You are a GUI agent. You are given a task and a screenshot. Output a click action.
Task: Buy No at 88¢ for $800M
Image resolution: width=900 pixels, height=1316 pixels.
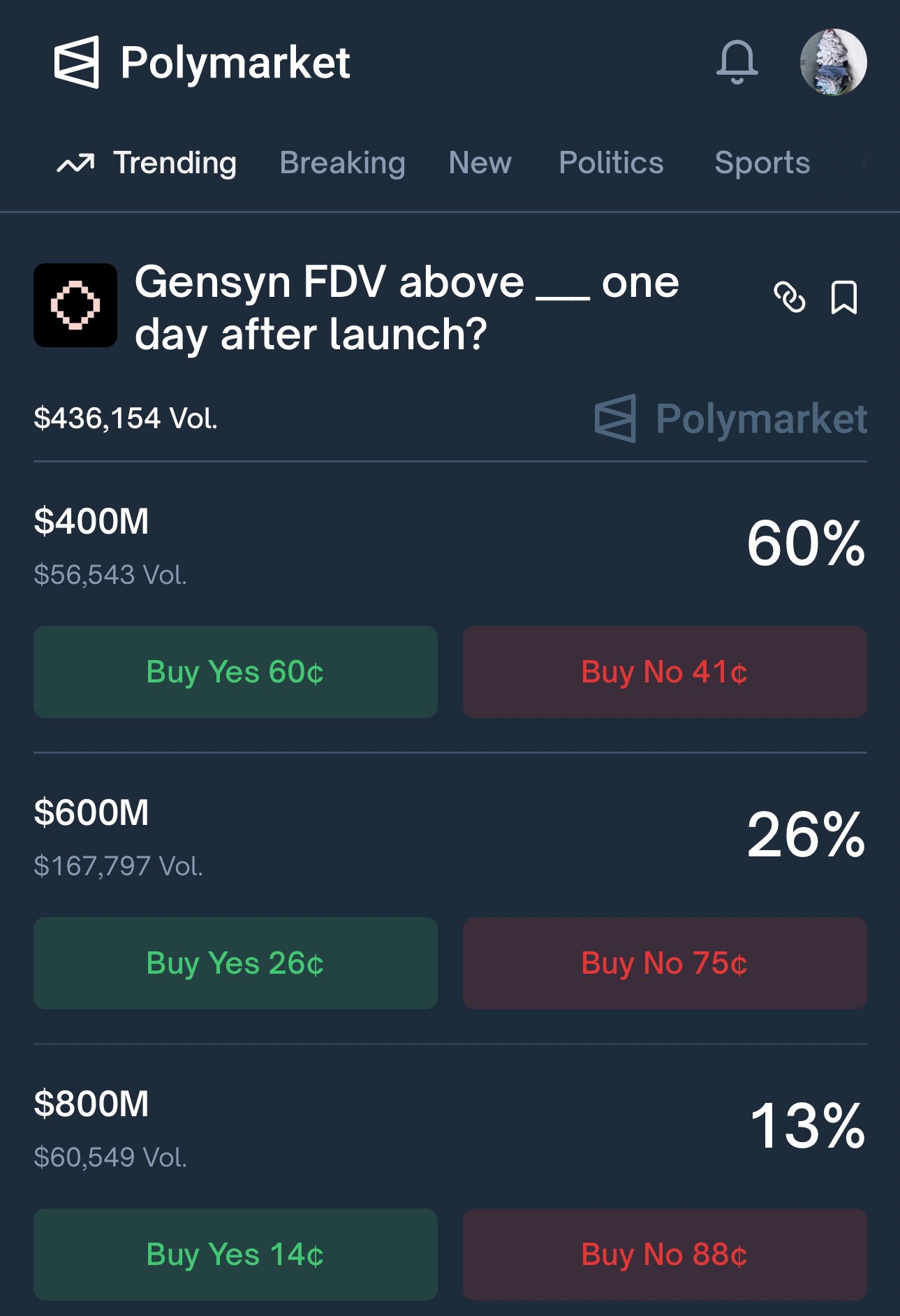665,1255
